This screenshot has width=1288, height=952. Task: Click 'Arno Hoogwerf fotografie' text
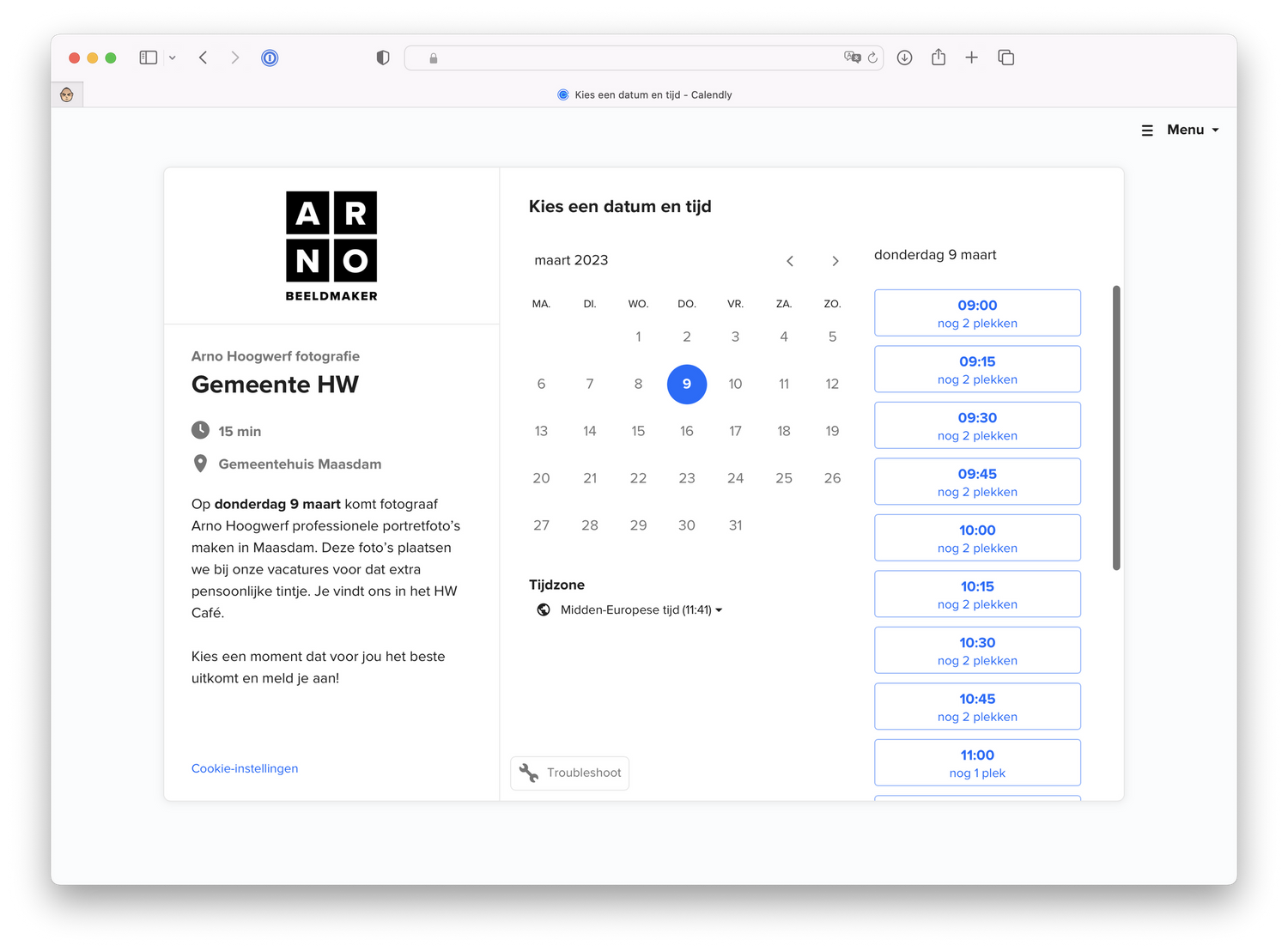[x=276, y=356]
